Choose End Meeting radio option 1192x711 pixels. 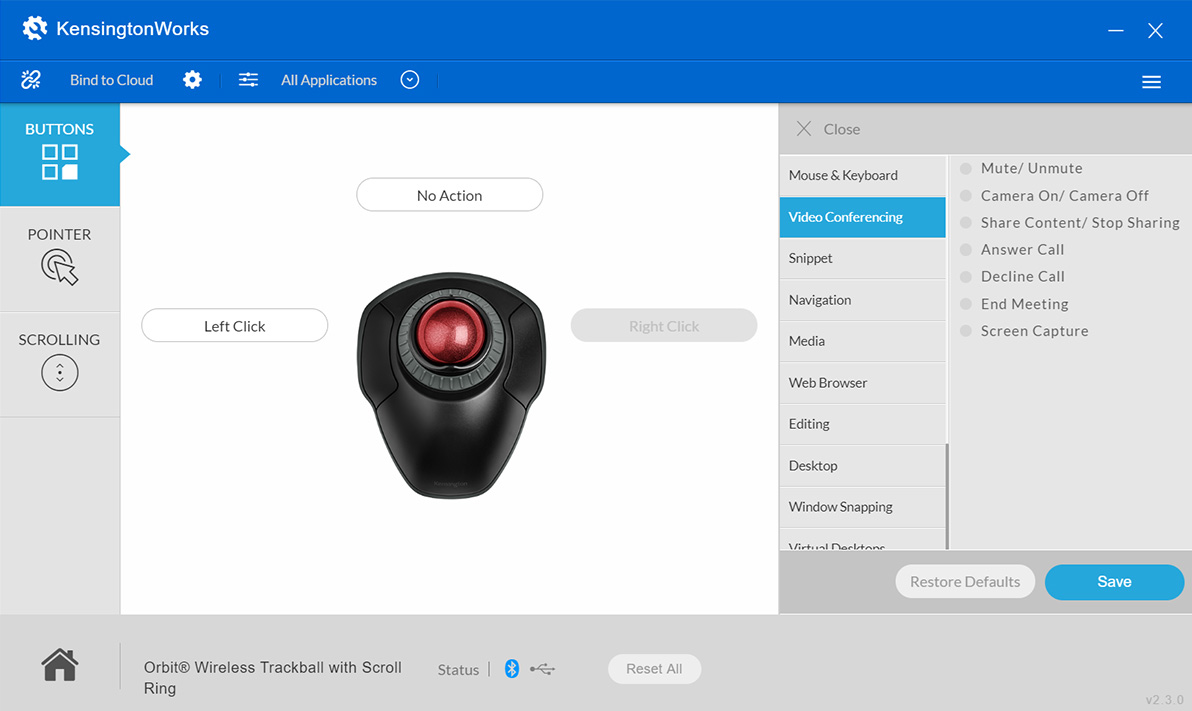pos(966,304)
